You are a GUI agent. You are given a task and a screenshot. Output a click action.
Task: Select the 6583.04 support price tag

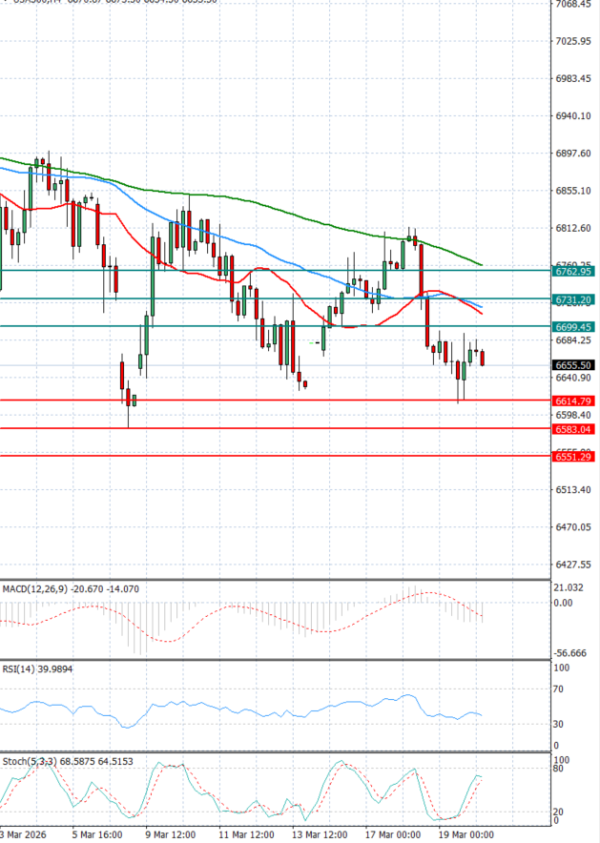[x=573, y=429]
